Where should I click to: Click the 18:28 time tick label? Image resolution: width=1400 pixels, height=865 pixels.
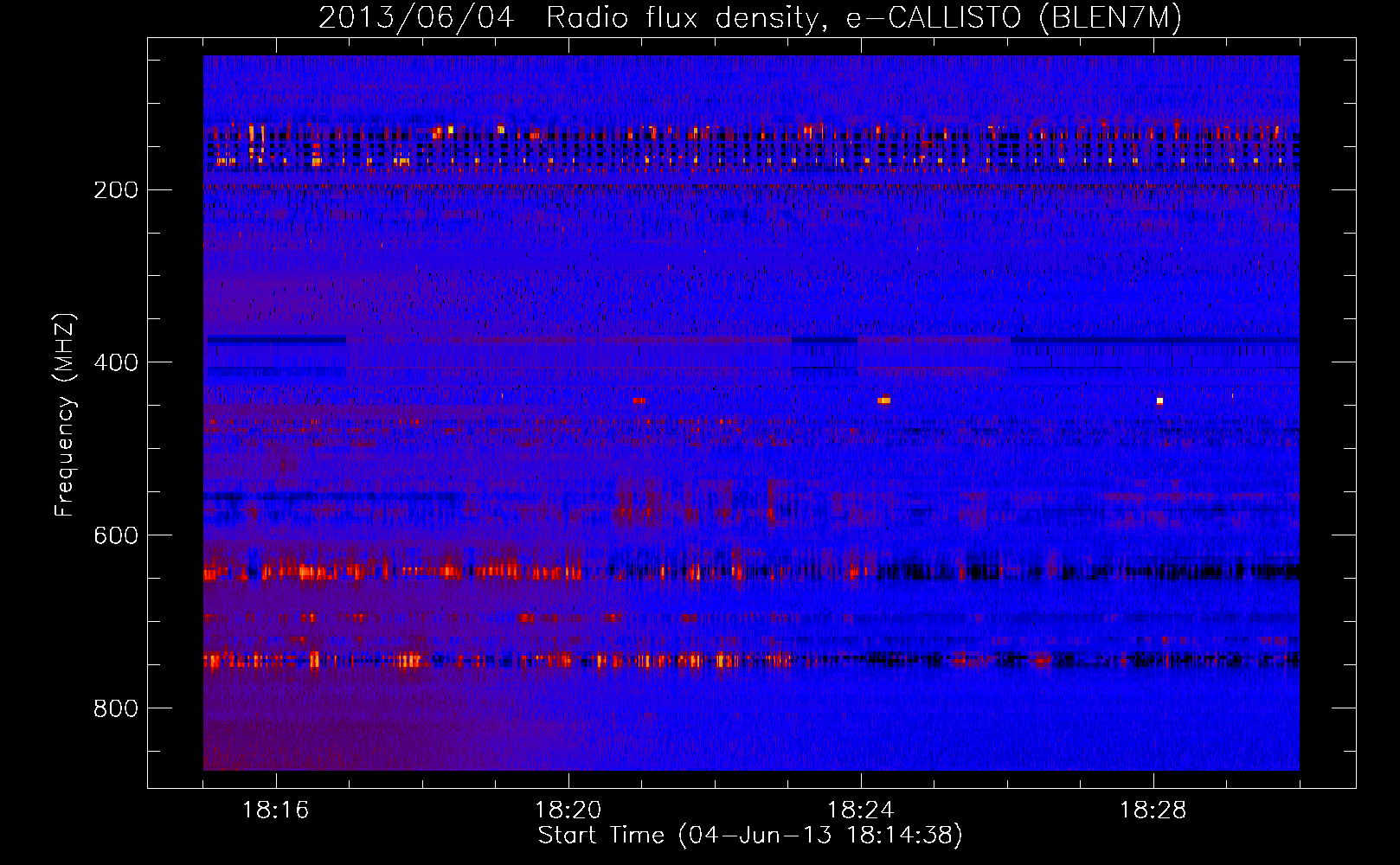coord(1153,811)
